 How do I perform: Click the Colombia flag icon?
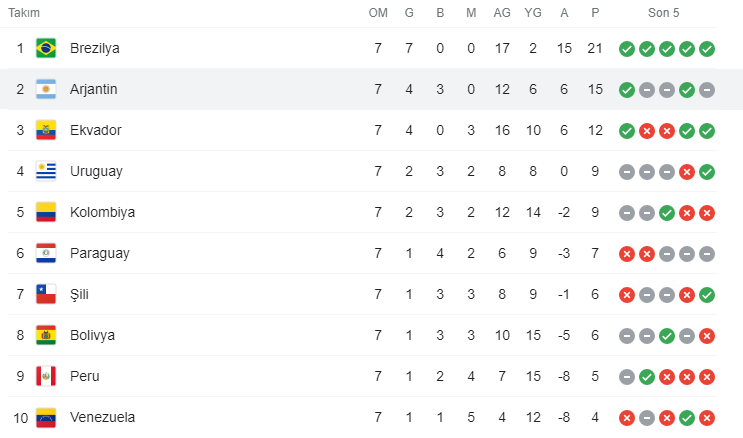click(x=46, y=212)
